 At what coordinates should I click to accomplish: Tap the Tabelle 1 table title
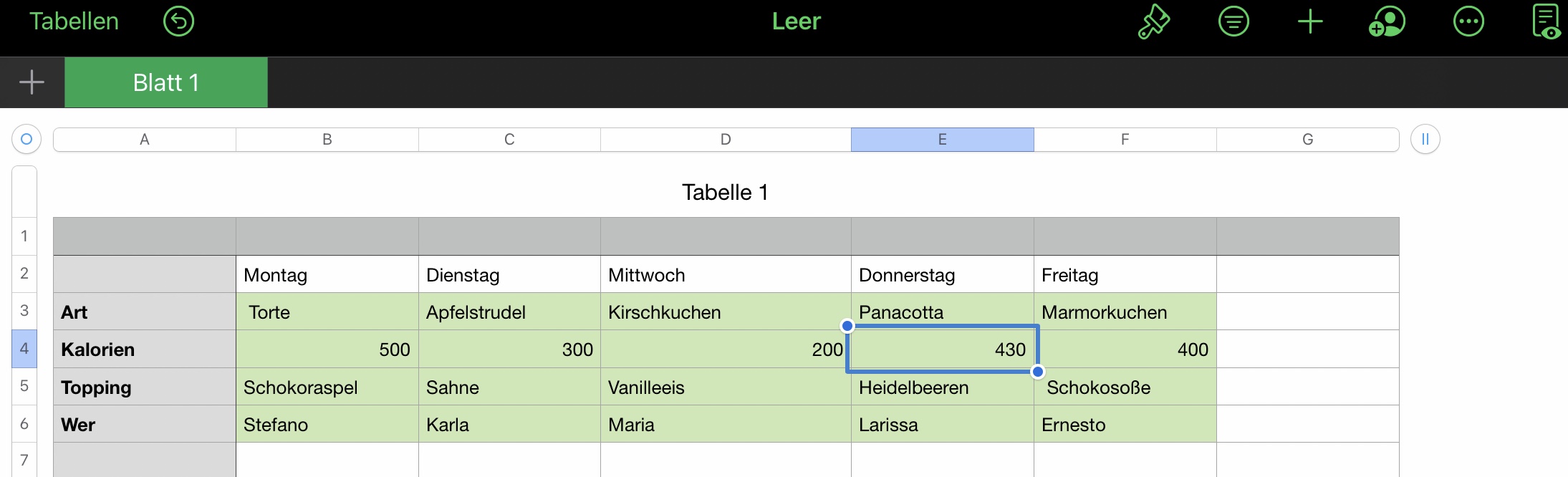pyautogui.click(x=725, y=192)
